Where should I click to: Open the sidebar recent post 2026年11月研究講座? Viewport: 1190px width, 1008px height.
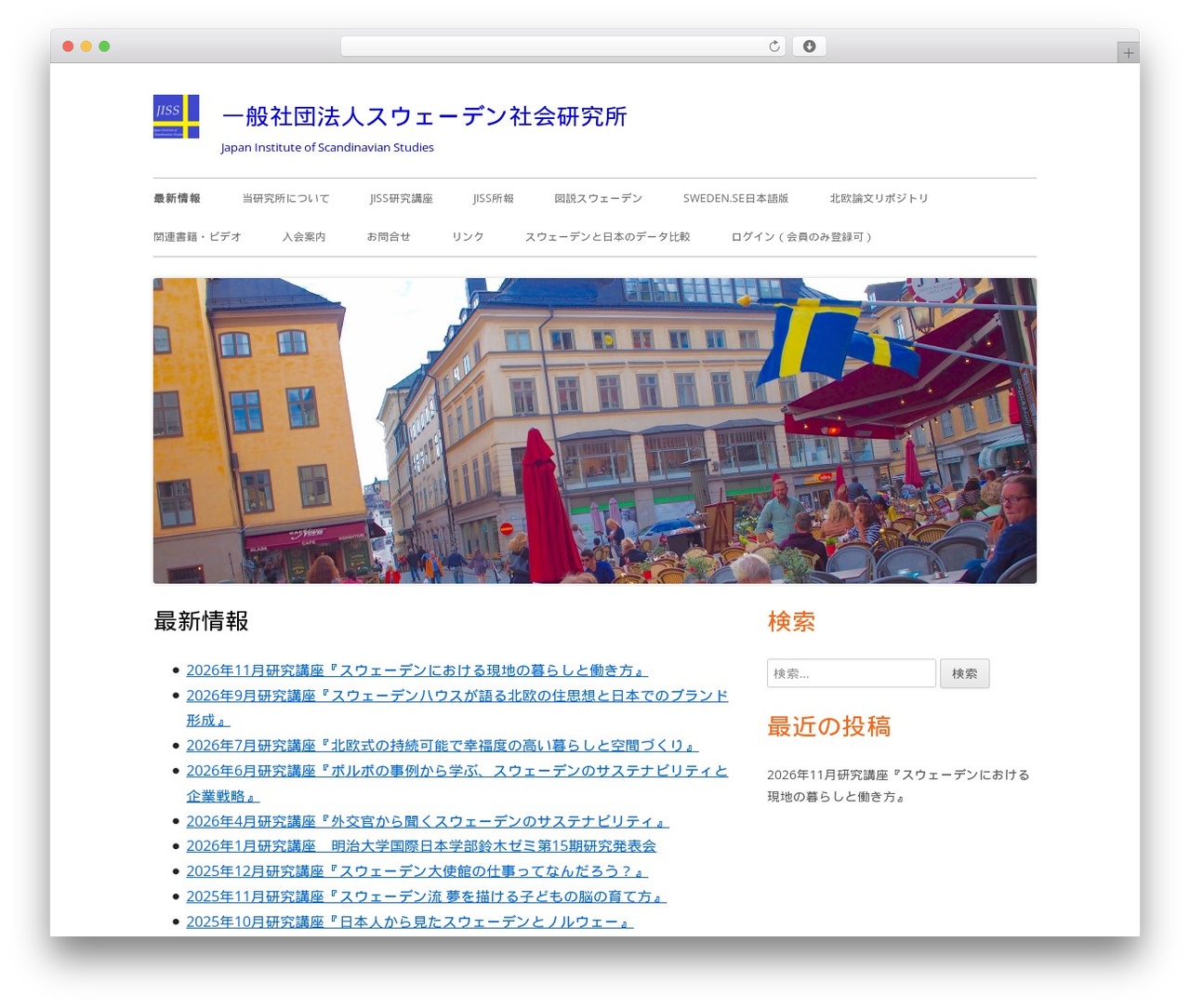click(898, 786)
